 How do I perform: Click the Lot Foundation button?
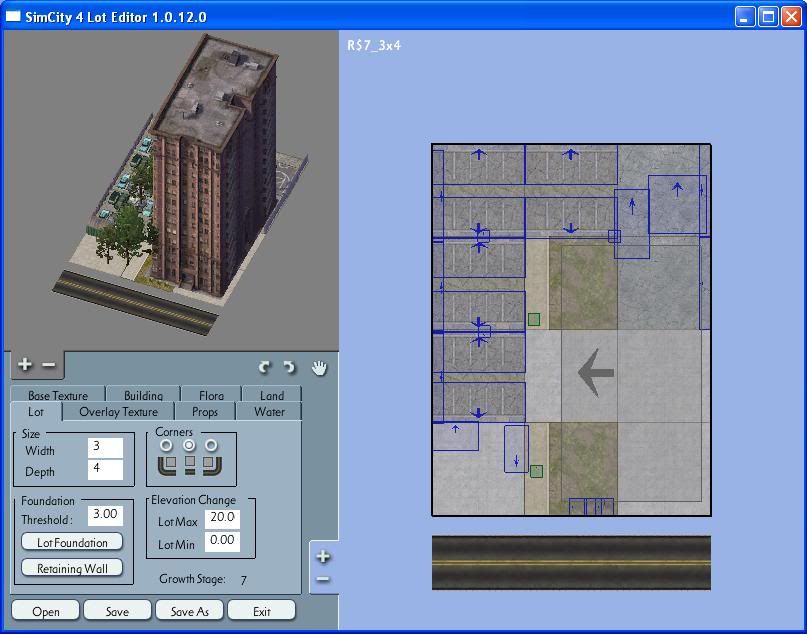click(x=72, y=542)
